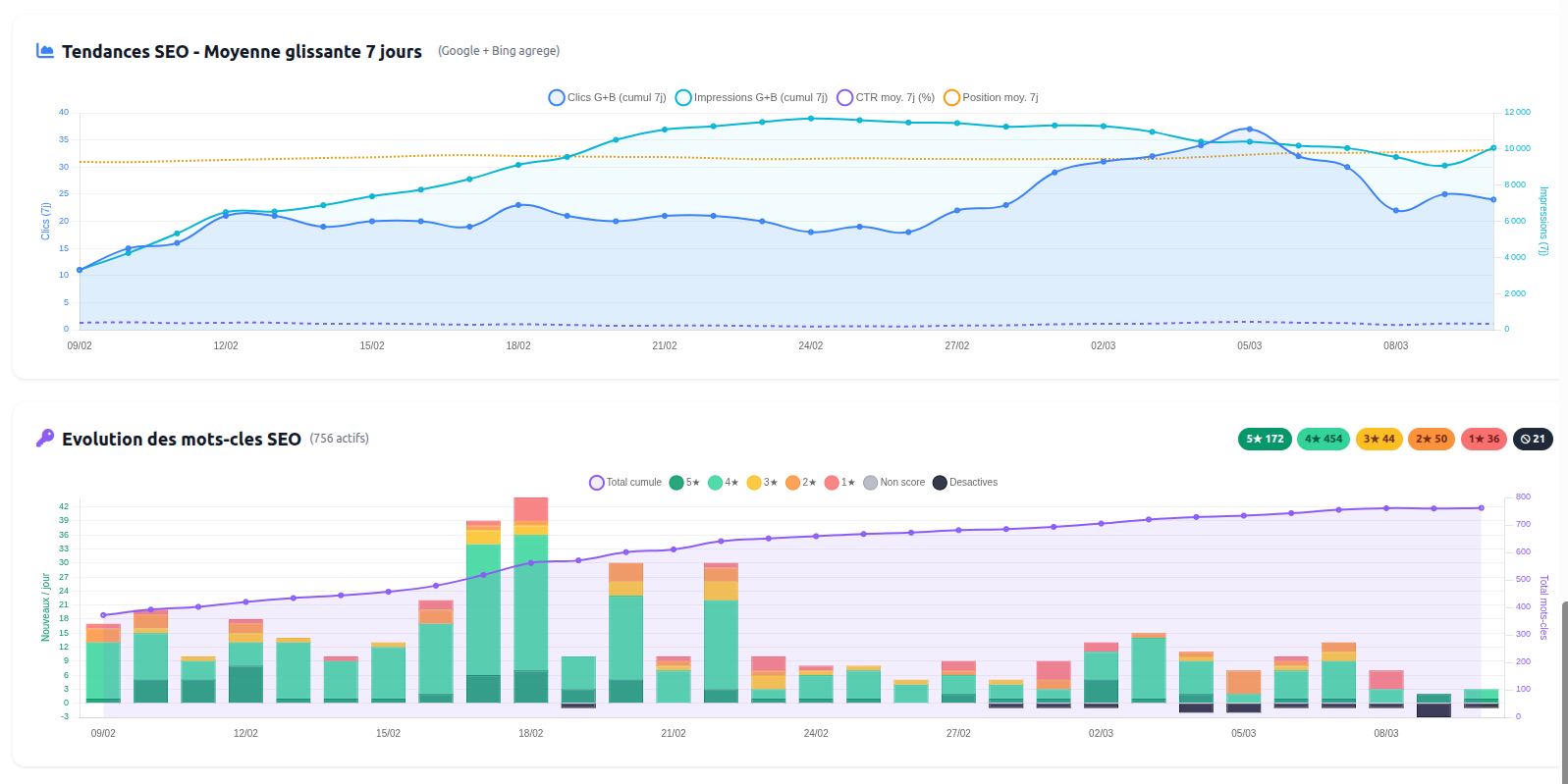Toggle 2★ series legend in keywords chart
1568x784 pixels.
(x=801, y=482)
